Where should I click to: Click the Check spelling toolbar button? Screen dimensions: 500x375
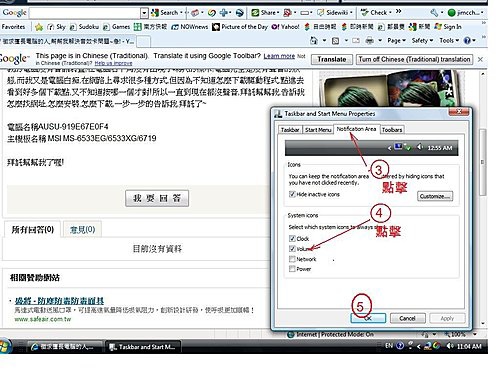click(376, 13)
